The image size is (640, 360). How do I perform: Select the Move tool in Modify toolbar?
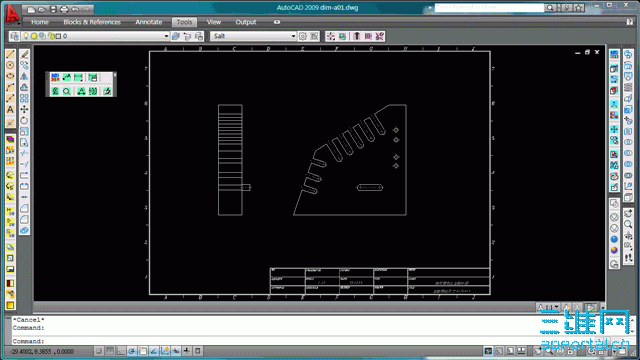point(24,109)
